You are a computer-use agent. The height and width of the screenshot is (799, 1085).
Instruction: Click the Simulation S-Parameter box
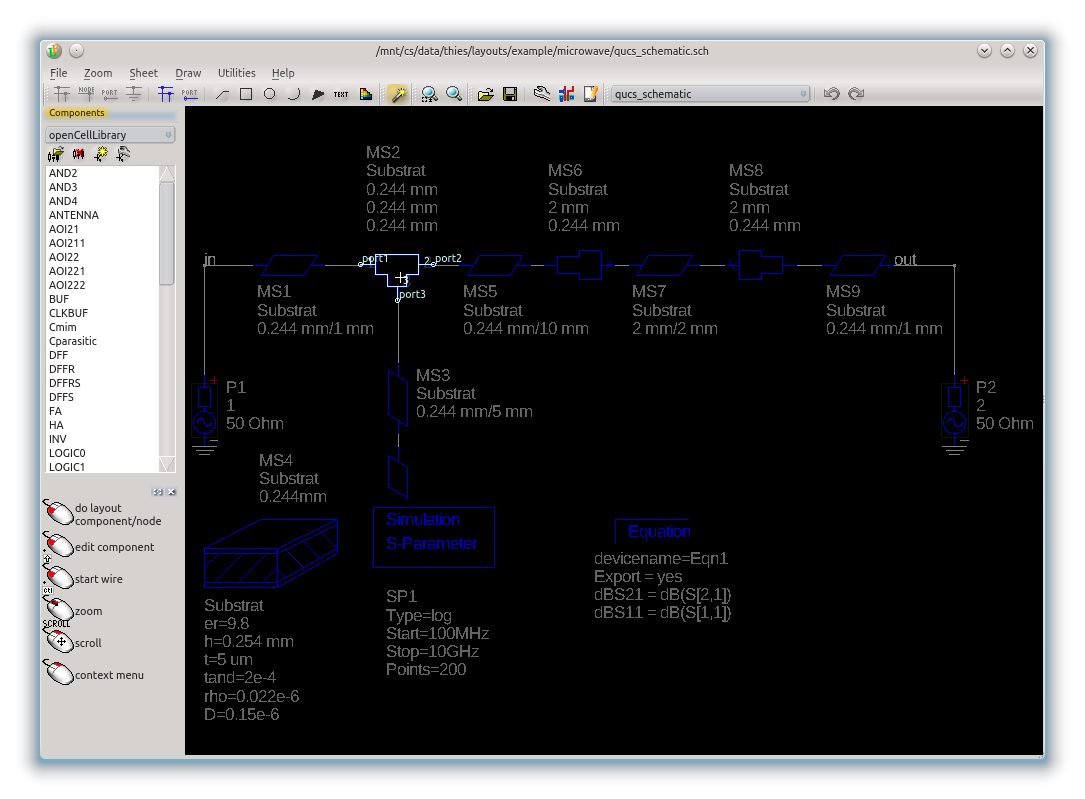click(434, 538)
